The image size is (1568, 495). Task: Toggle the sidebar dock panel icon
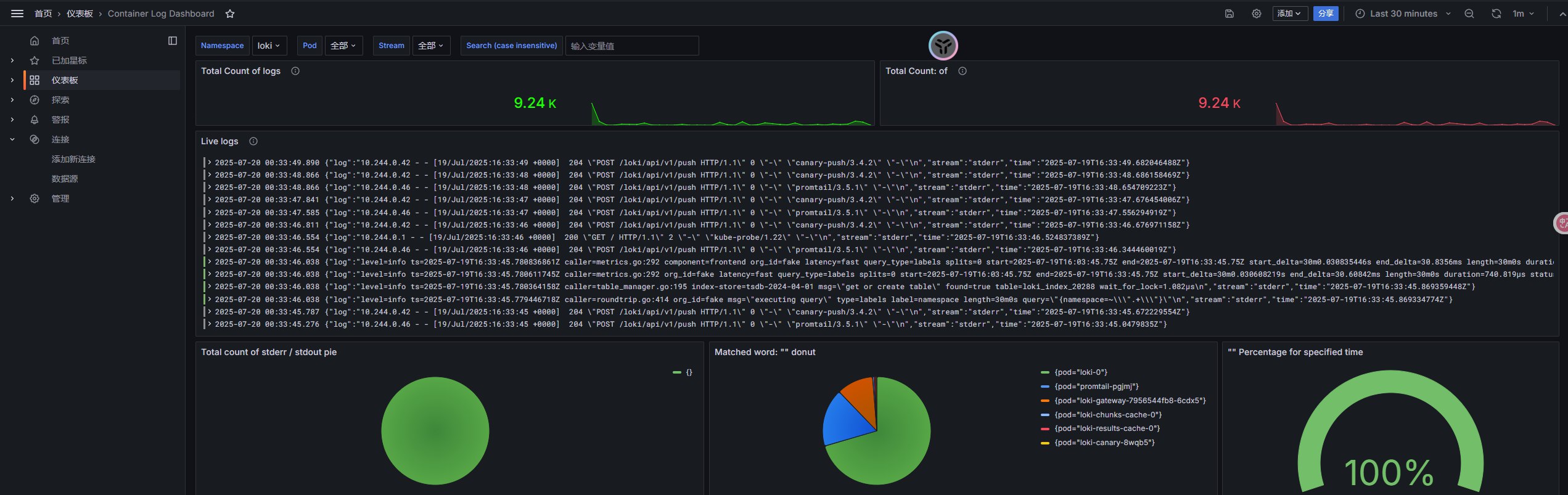(173, 41)
